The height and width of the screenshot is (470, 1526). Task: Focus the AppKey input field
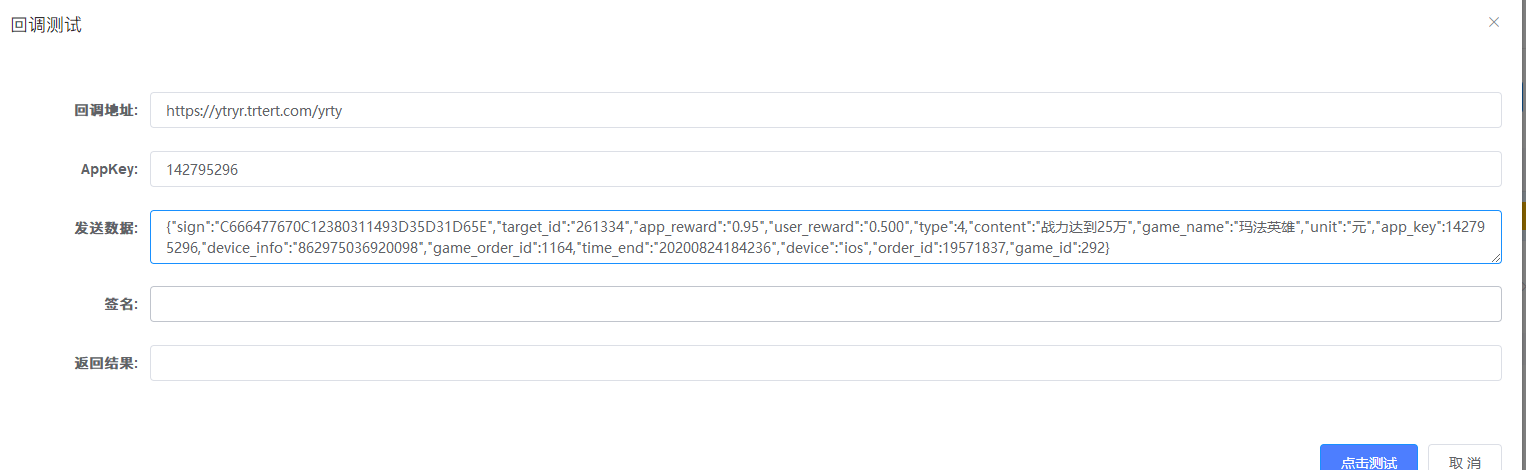(x=825, y=170)
